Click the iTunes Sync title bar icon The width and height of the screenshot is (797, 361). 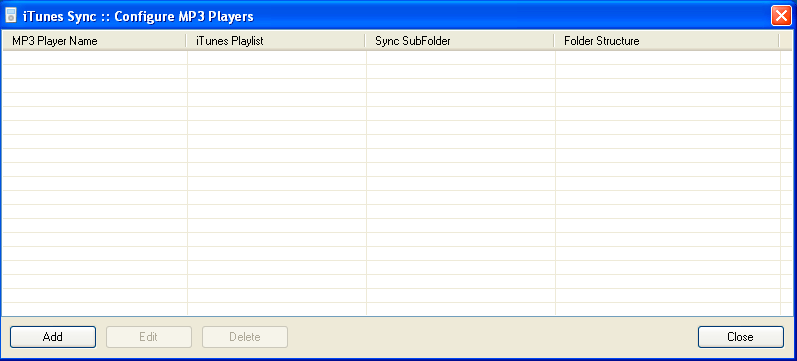click(11, 16)
